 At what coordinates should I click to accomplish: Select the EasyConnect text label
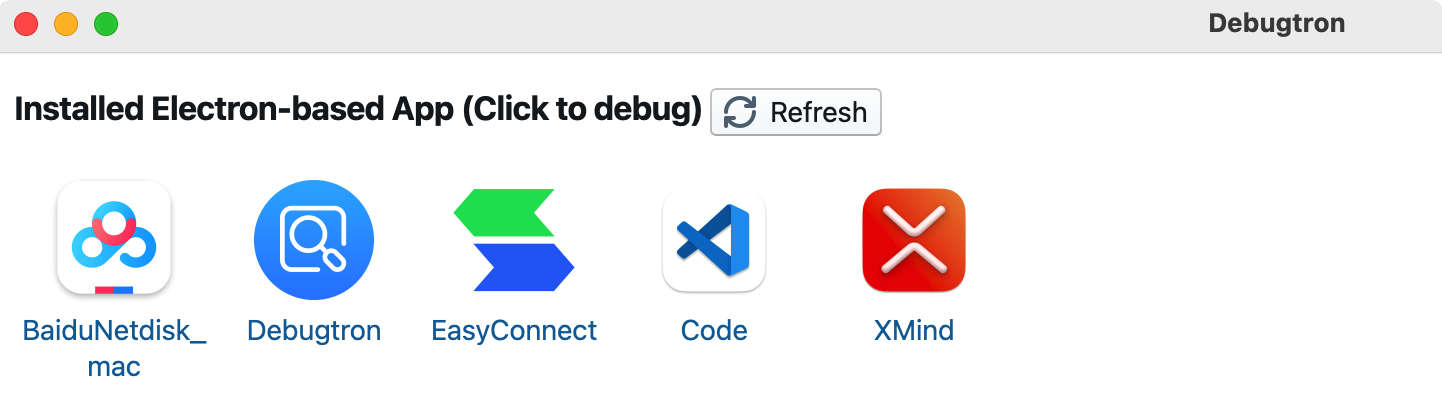pos(514,331)
